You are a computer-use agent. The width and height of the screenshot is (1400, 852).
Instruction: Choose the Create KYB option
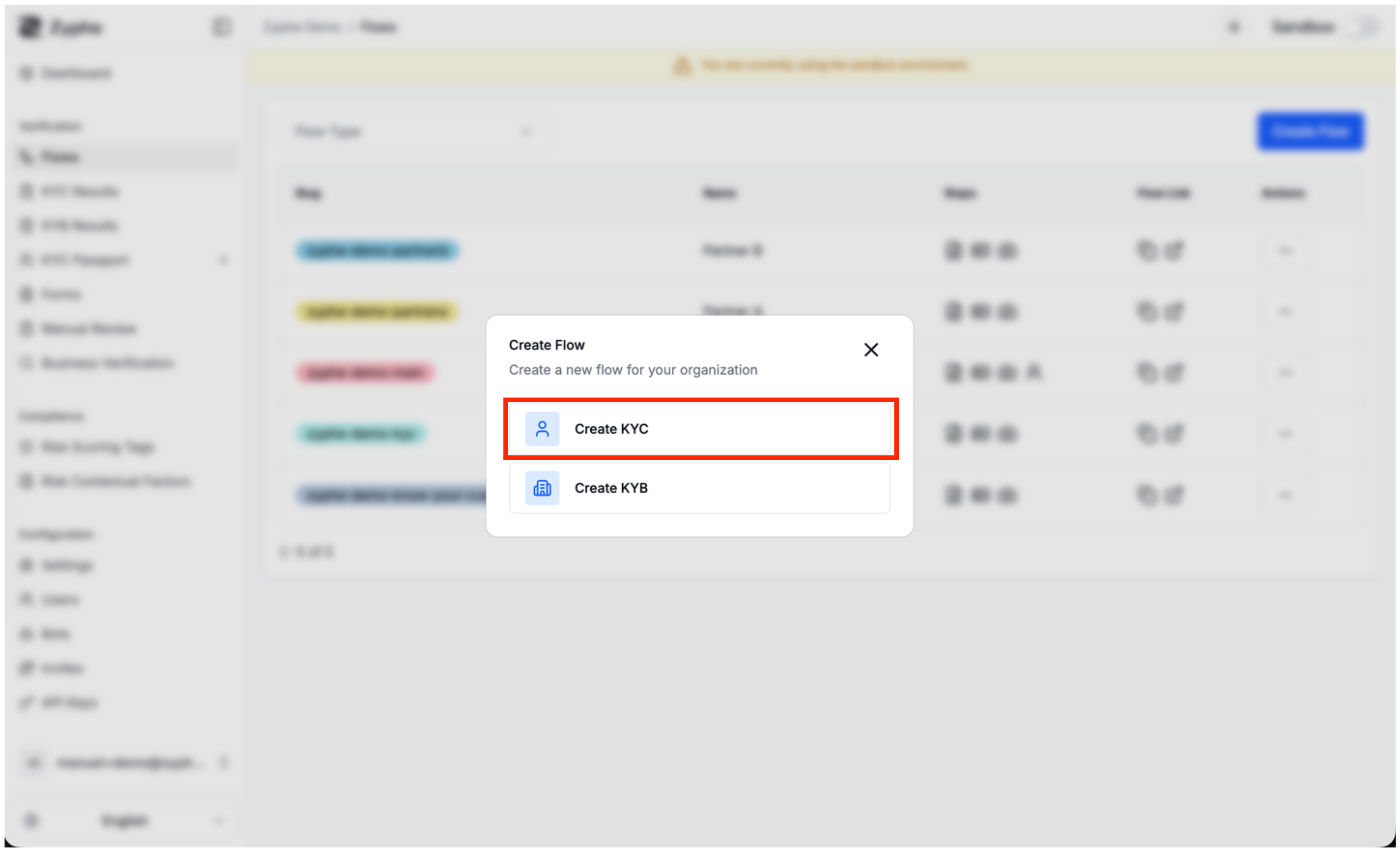[x=700, y=488]
